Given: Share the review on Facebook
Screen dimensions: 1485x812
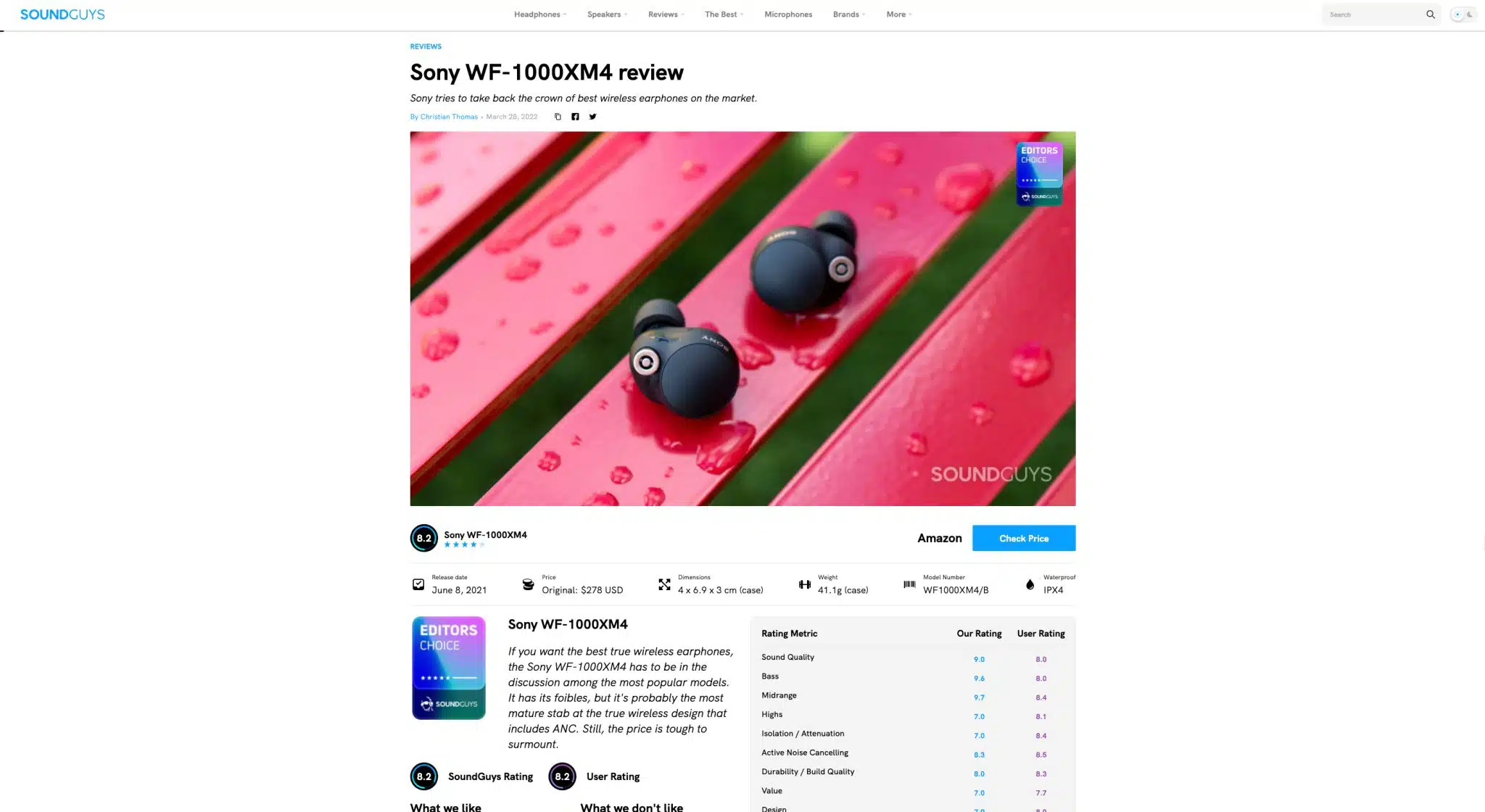Looking at the screenshot, I should coord(575,117).
